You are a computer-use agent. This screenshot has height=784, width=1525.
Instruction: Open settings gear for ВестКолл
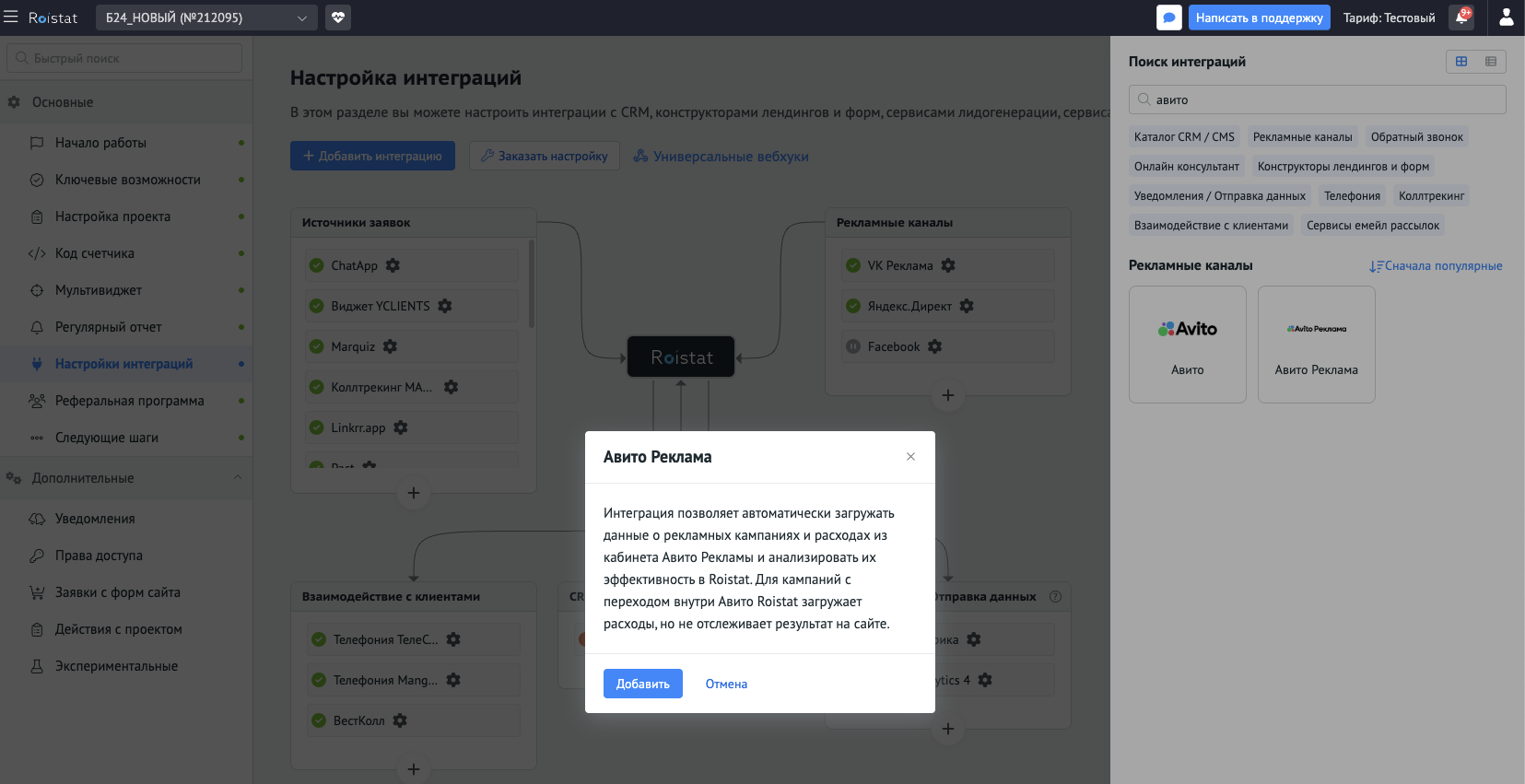(x=400, y=720)
